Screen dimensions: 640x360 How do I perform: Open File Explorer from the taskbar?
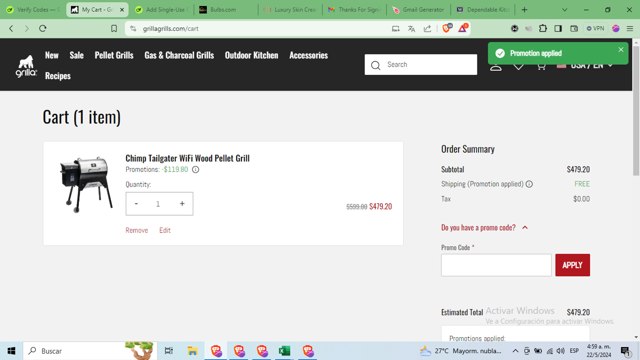(192, 351)
